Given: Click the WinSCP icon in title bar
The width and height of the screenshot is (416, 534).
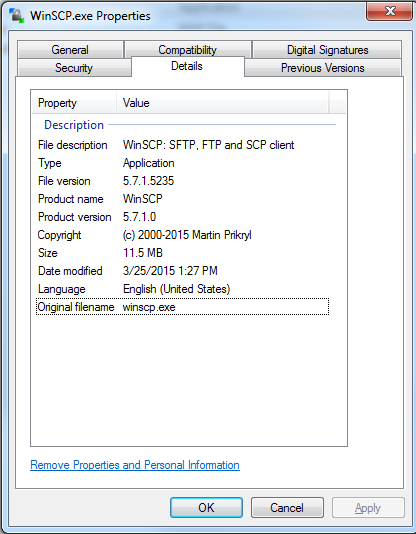Looking at the screenshot, I should pyautogui.click(x=17, y=15).
